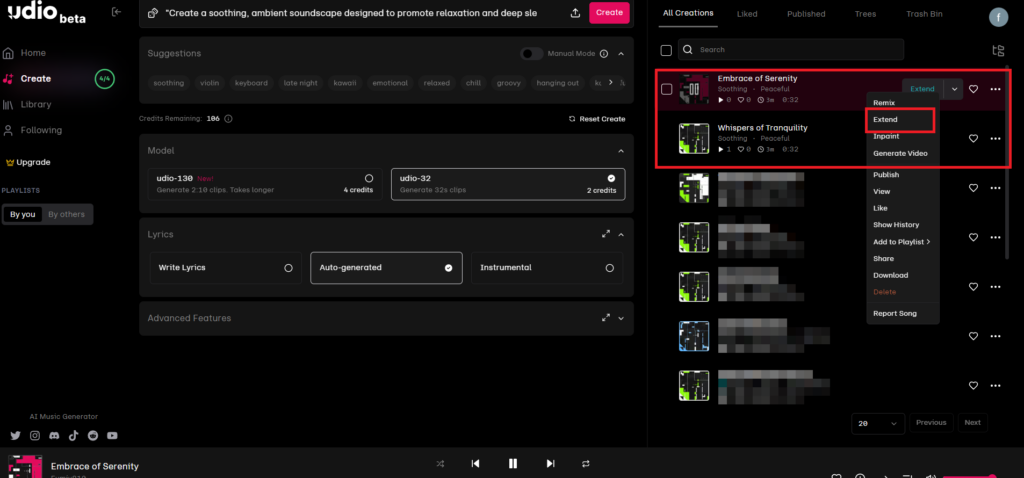Image resolution: width=1024 pixels, height=478 pixels.
Task: Switch to the Liked tab
Action: [747, 14]
